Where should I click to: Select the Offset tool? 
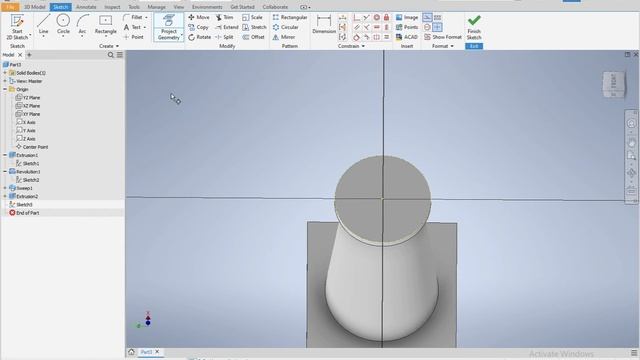click(253, 37)
